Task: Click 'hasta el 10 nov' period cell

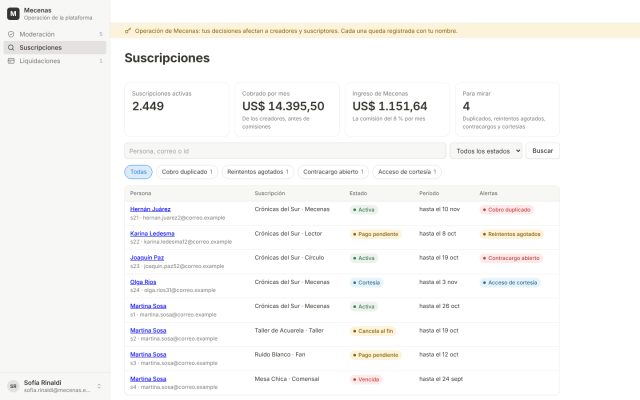Action: [x=439, y=209]
